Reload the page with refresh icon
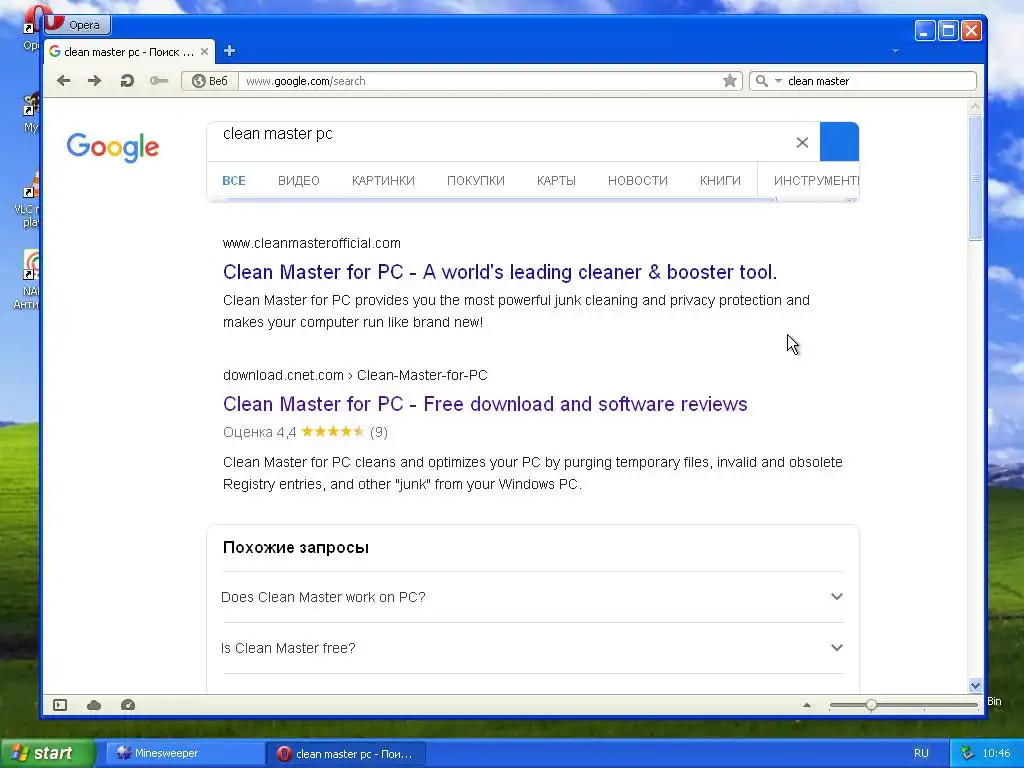Viewport: 1024px width, 768px height. click(127, 80)
